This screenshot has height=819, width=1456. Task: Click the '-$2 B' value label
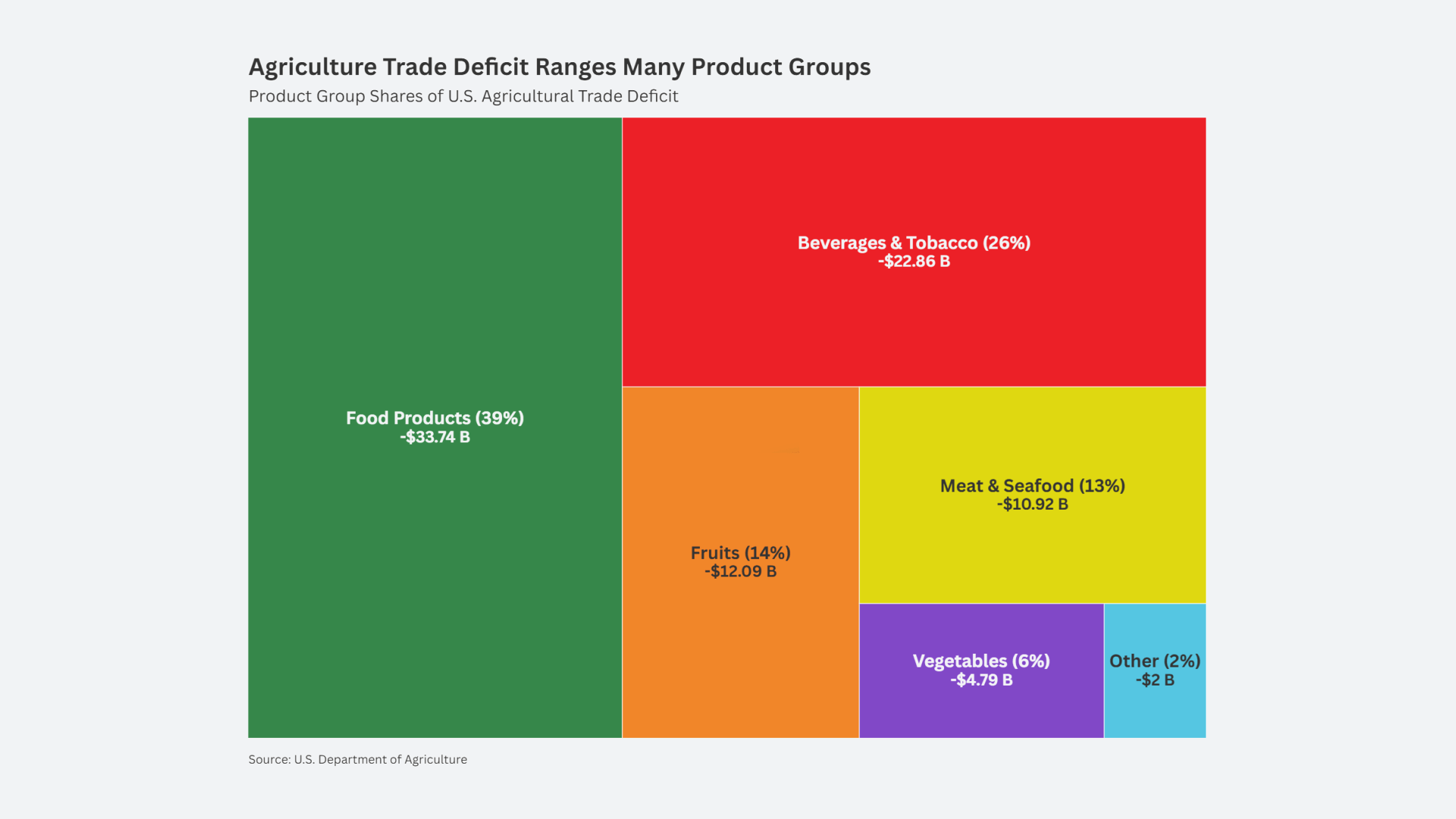(1155, 679)
